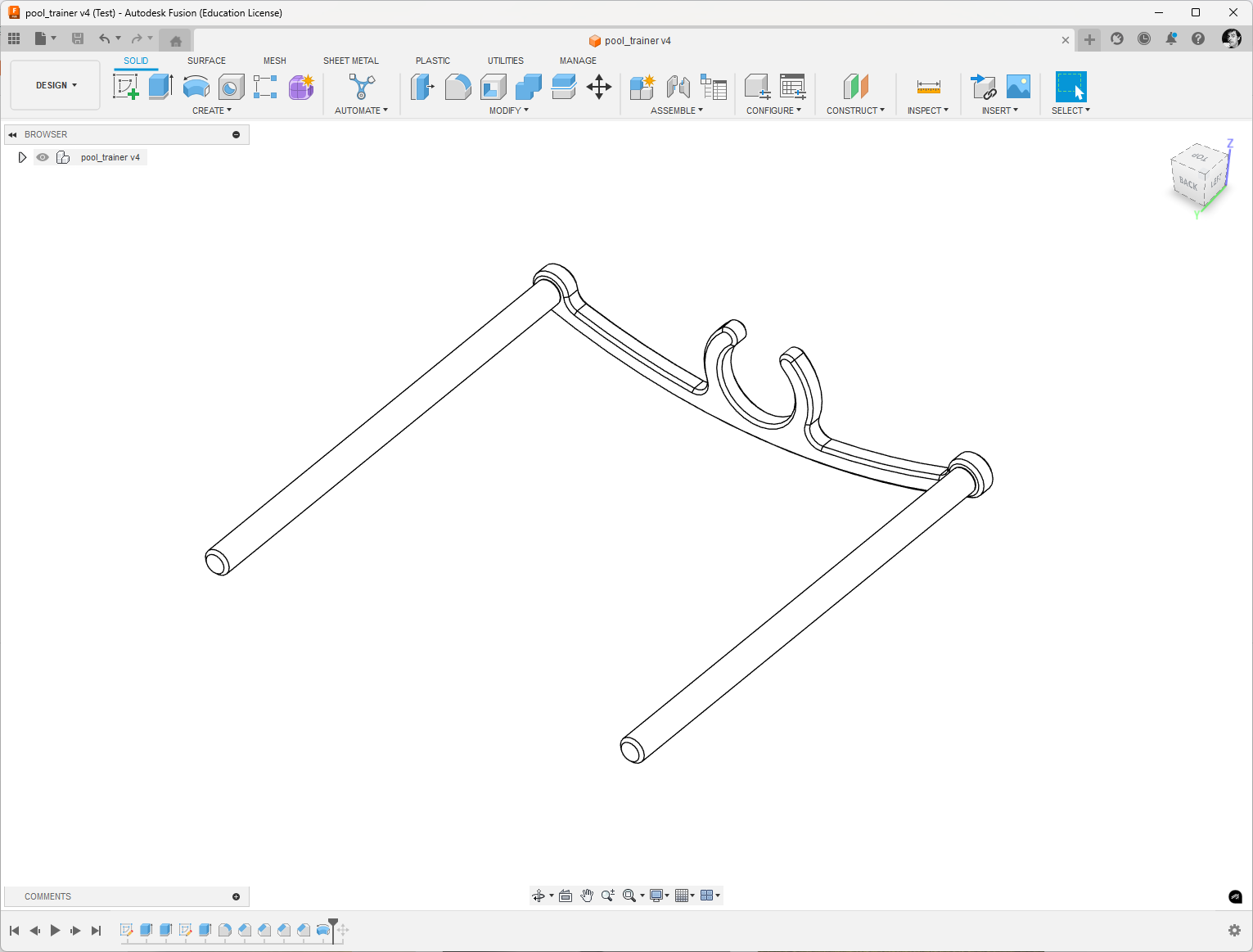Open the CONSTRUCT dropdown menu
The width and height of the screenshot is (1253, 952).
pyautogui.click(x=855, y=111)
